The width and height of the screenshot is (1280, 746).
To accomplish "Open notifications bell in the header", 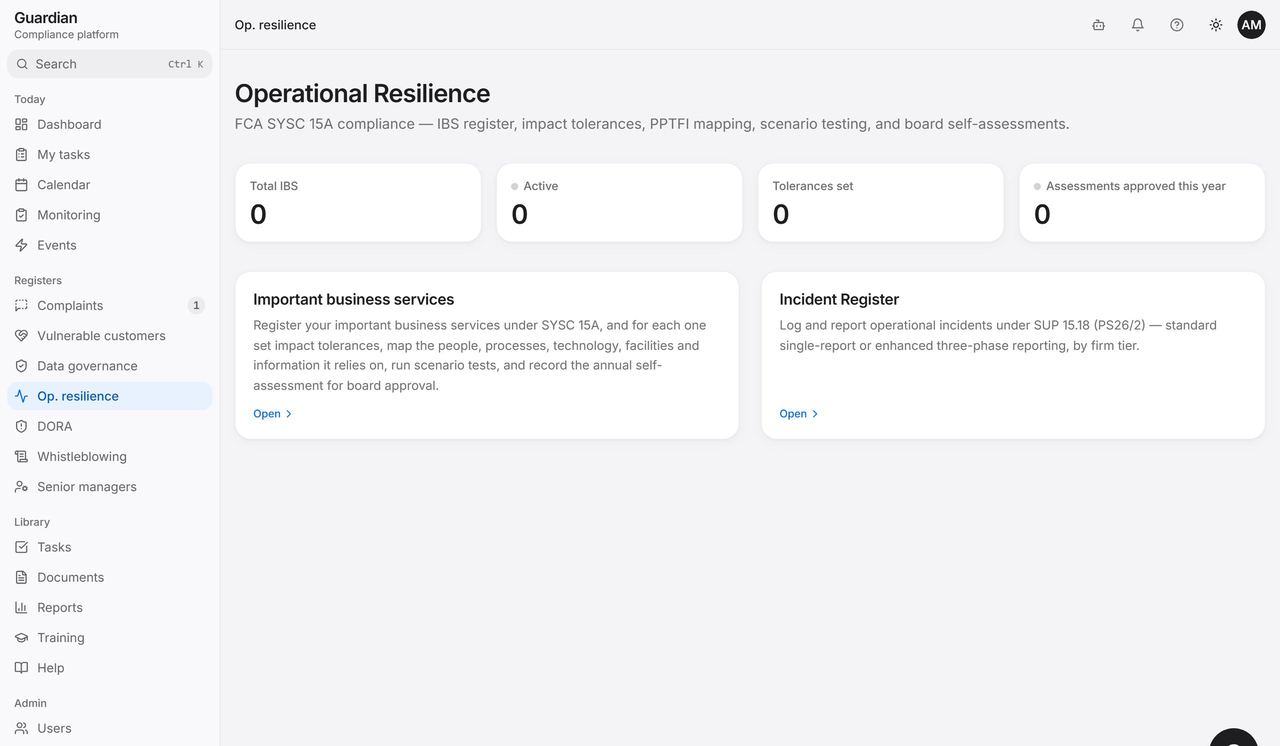I will (x=1137, y=25).
